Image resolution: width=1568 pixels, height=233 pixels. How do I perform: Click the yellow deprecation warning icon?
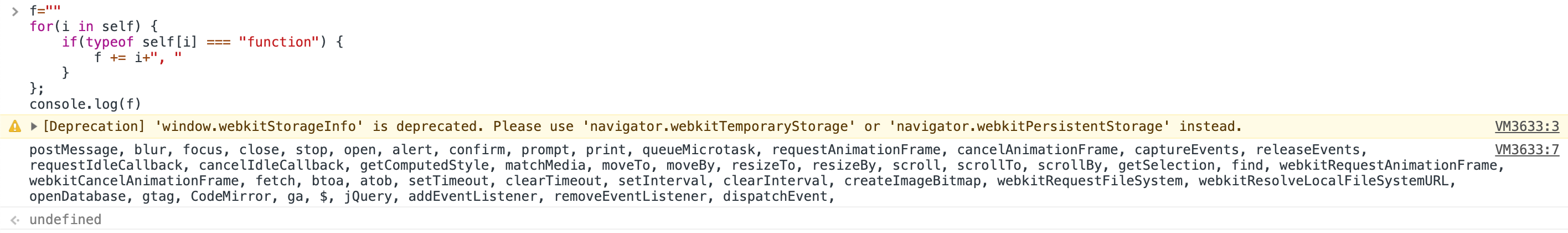(x=14, y=126)
